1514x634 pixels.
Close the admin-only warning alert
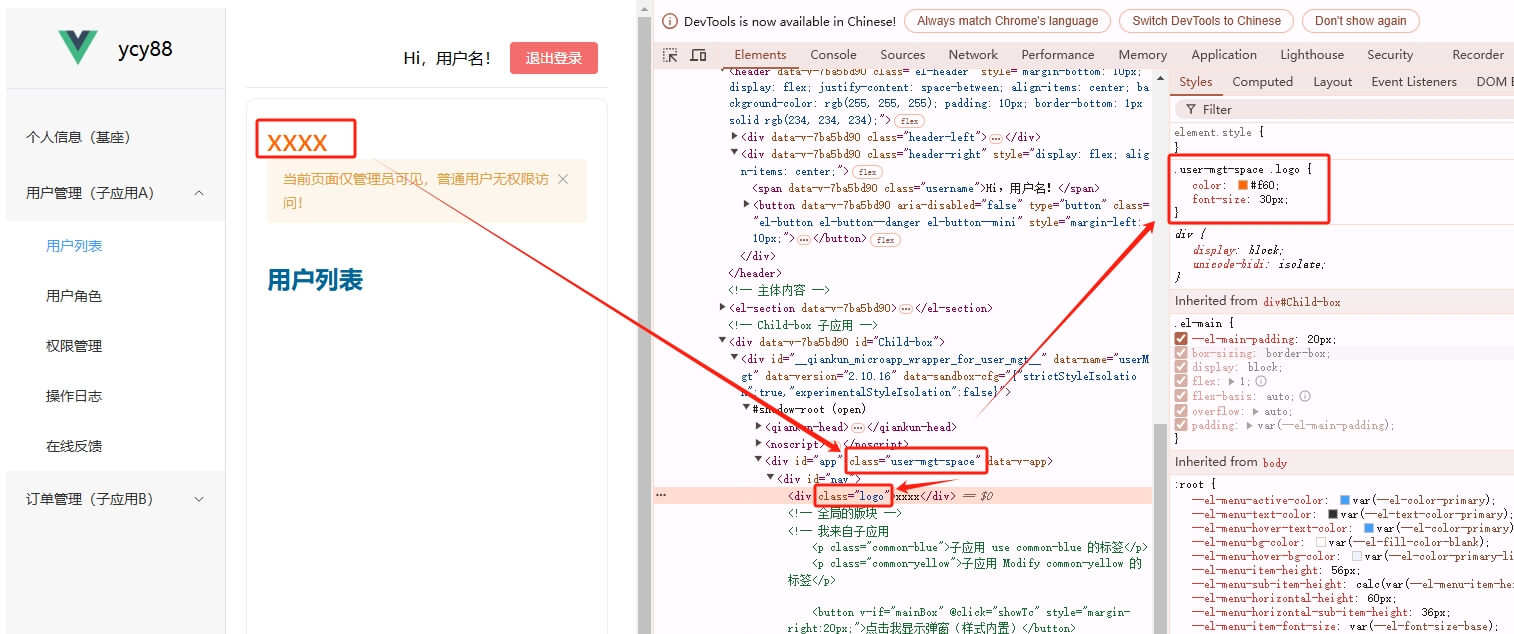click(x=563, y=179)
